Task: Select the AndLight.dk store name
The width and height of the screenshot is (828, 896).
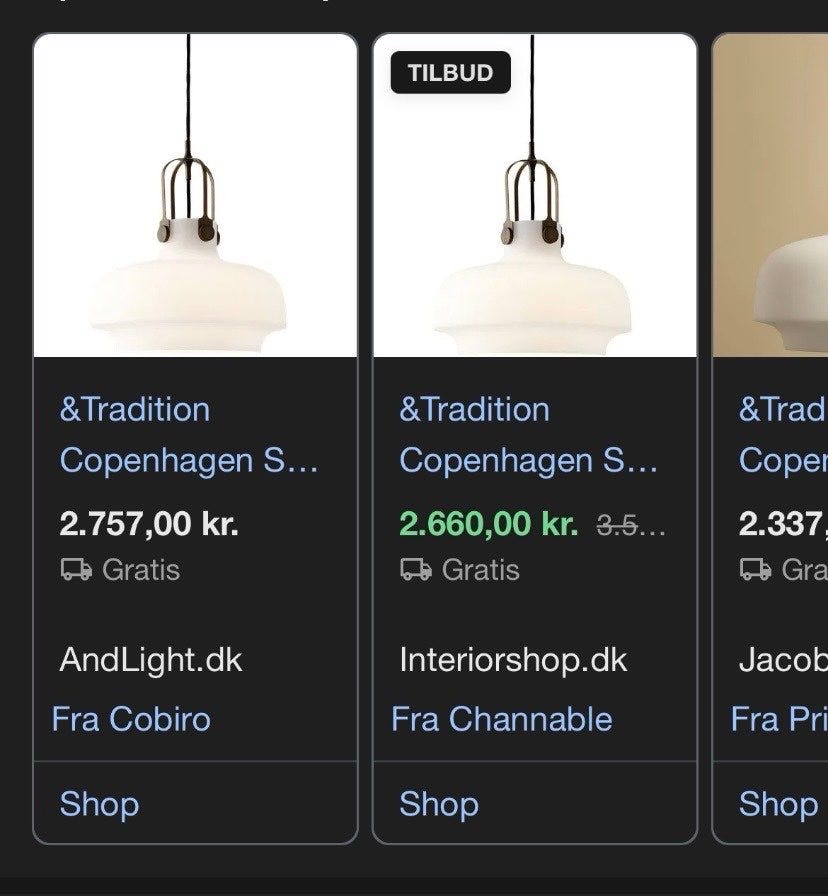Action: [x=151, y=660]
